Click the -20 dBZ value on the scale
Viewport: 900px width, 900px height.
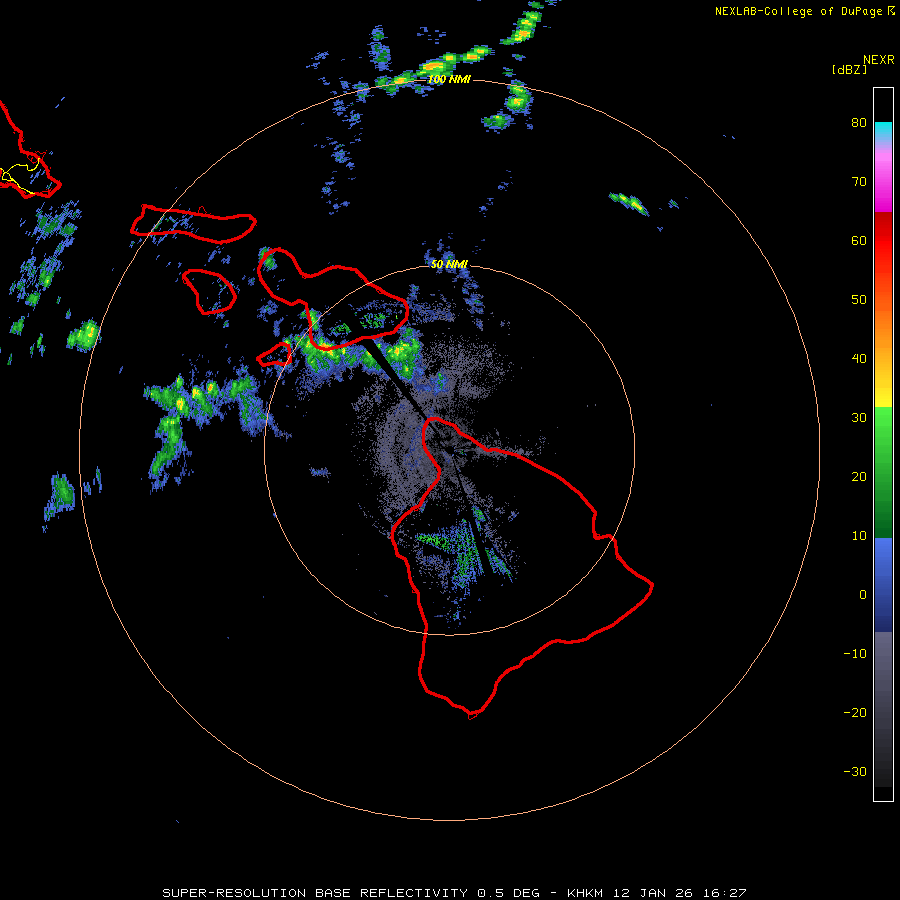click(855, 713)
